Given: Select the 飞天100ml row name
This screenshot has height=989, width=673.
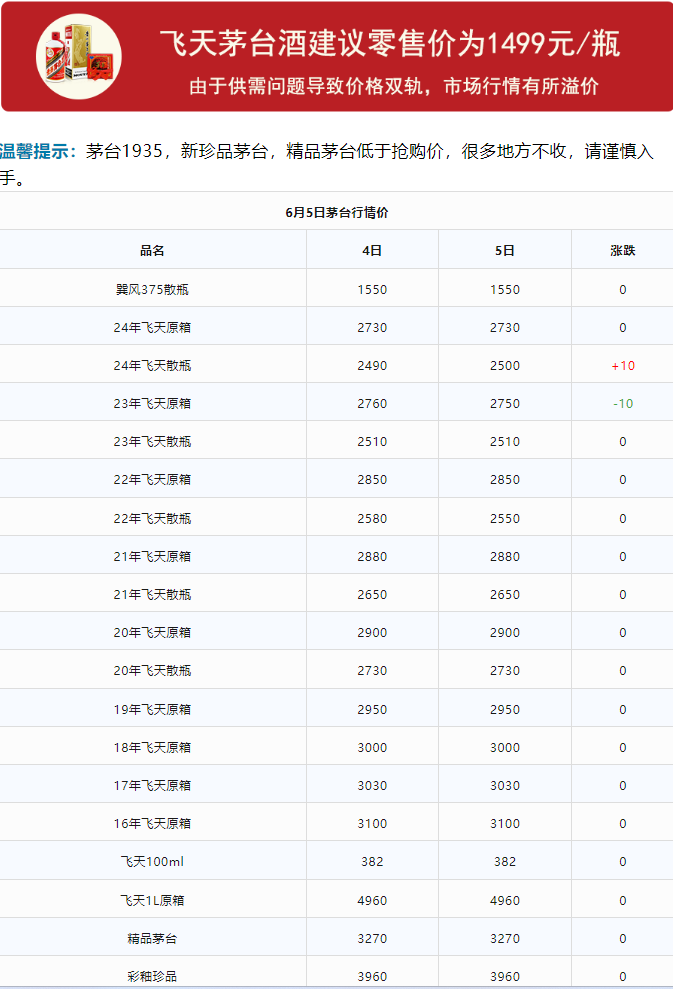Looking at the screenshot, I should 152,862.
